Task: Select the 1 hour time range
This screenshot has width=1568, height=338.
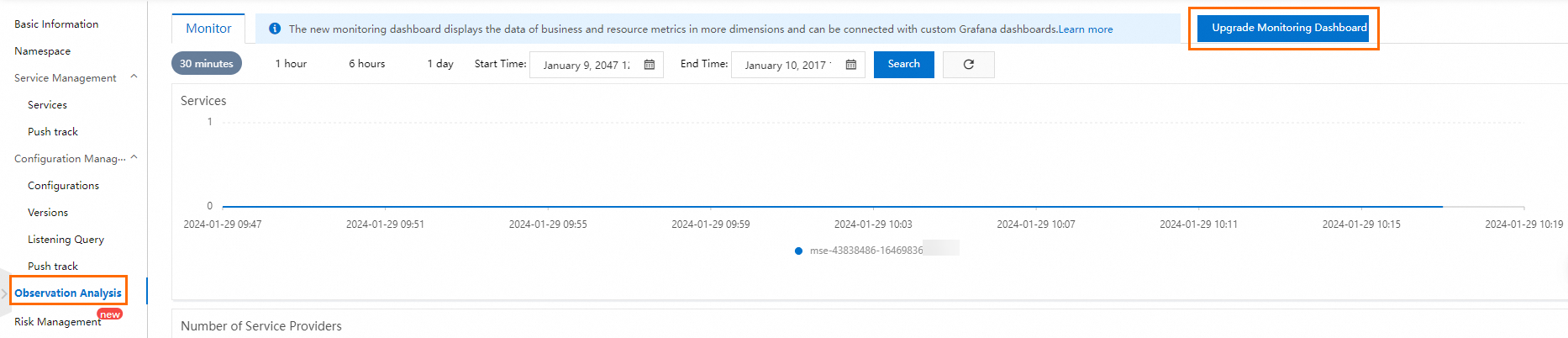Action: point(291,64)
